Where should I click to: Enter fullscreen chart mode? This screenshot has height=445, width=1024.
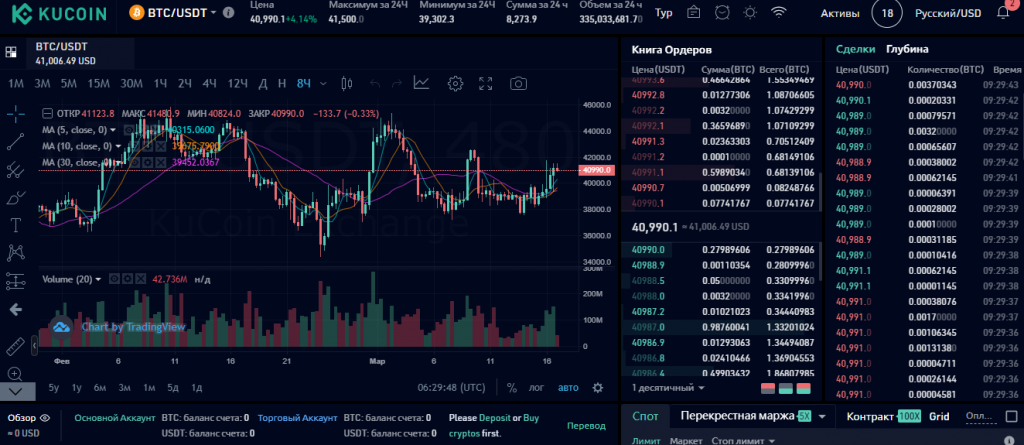click(486, 83)
